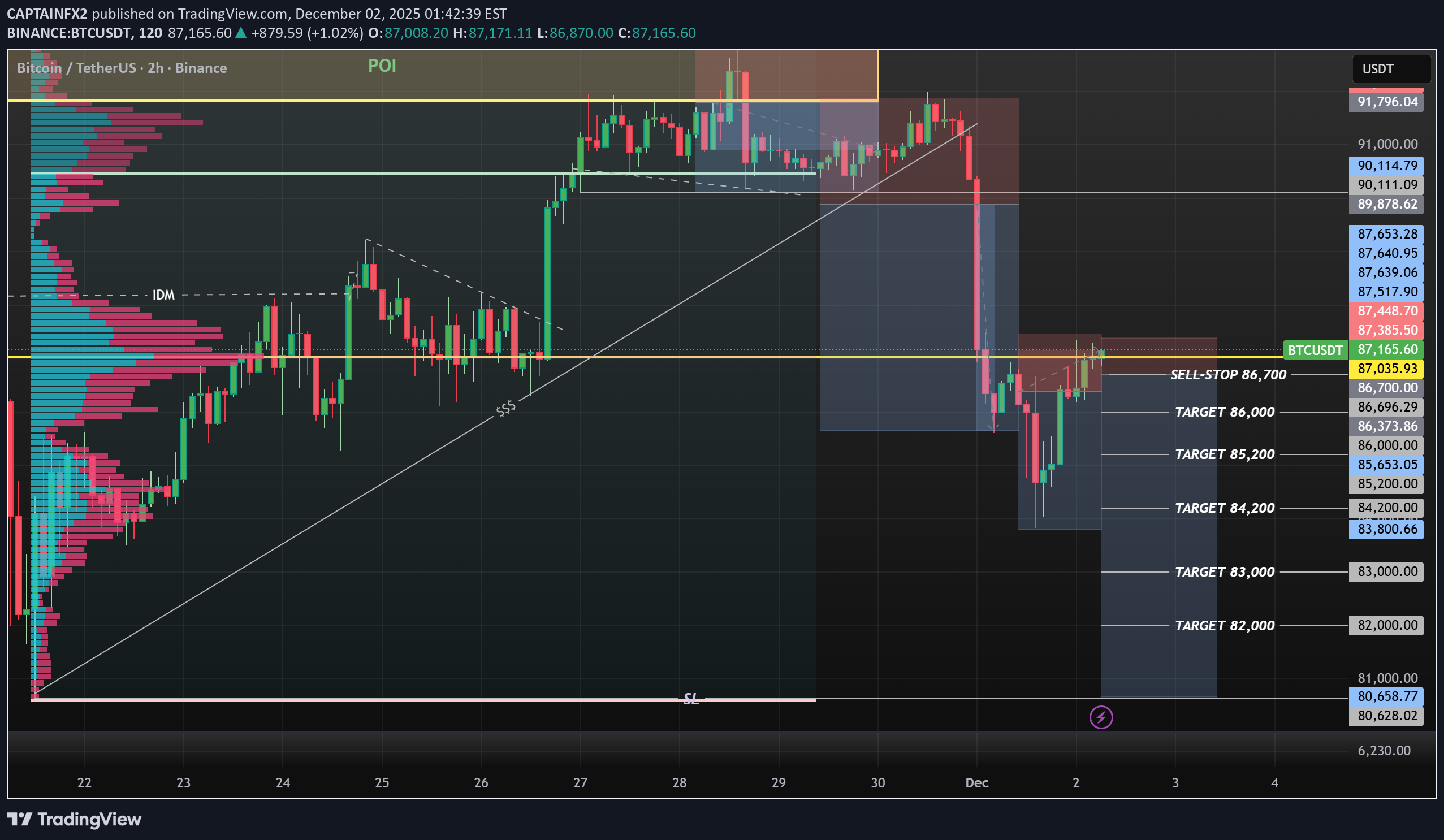Click the SL label on pink line
The width and height of the screenshot is (1444, 840).
(x=691, y=699)
